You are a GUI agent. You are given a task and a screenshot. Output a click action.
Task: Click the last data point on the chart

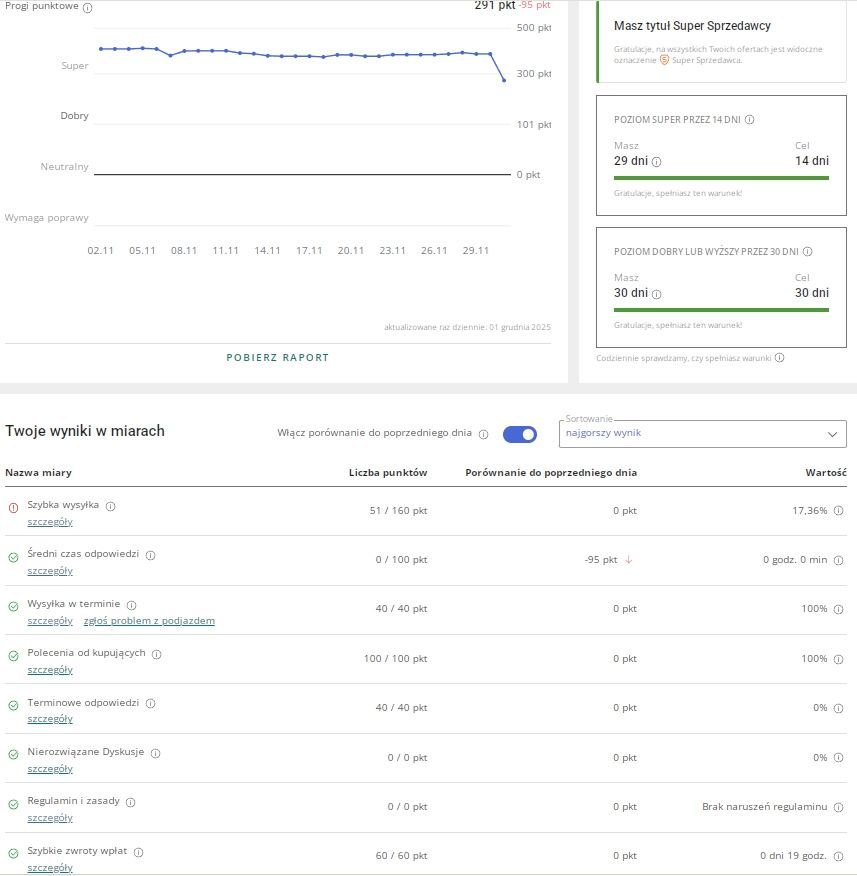(x=503, y=78)
